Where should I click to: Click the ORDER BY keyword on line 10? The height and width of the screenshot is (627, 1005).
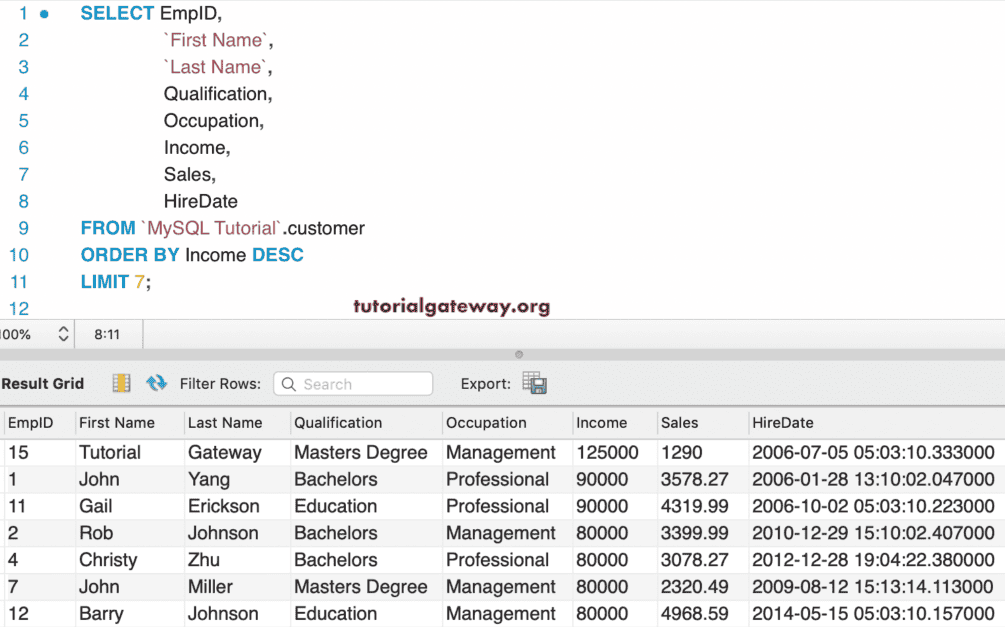pos(130,256)
